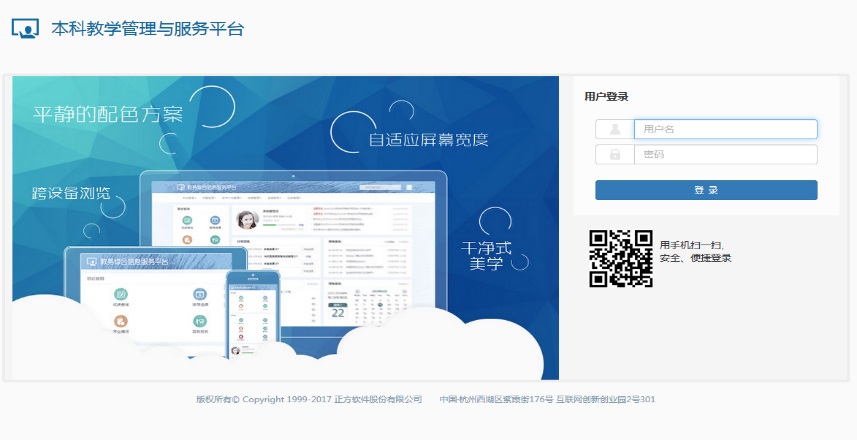This screenshot has height=440, width=857.
Task: Click the avatar photo on the monitor illustration
Action: pos(245,220)
